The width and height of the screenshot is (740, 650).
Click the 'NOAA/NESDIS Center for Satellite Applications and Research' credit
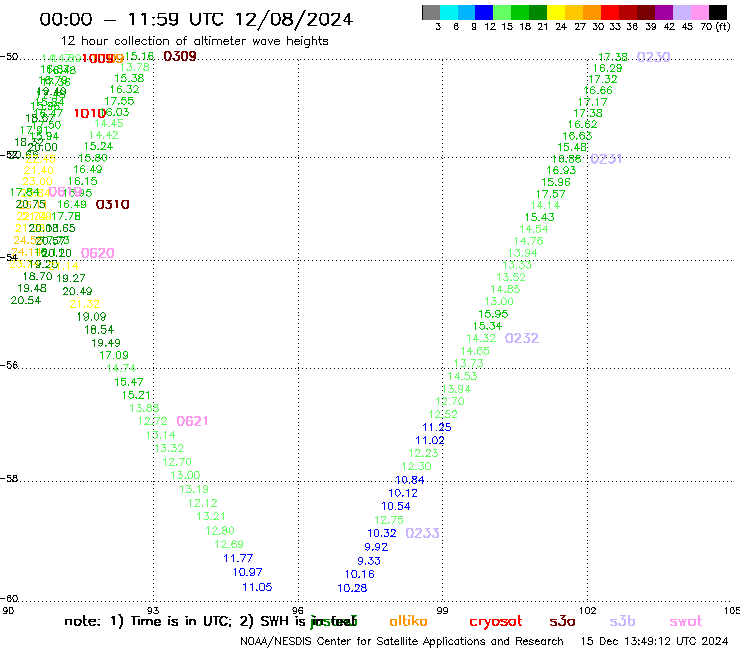402,641
